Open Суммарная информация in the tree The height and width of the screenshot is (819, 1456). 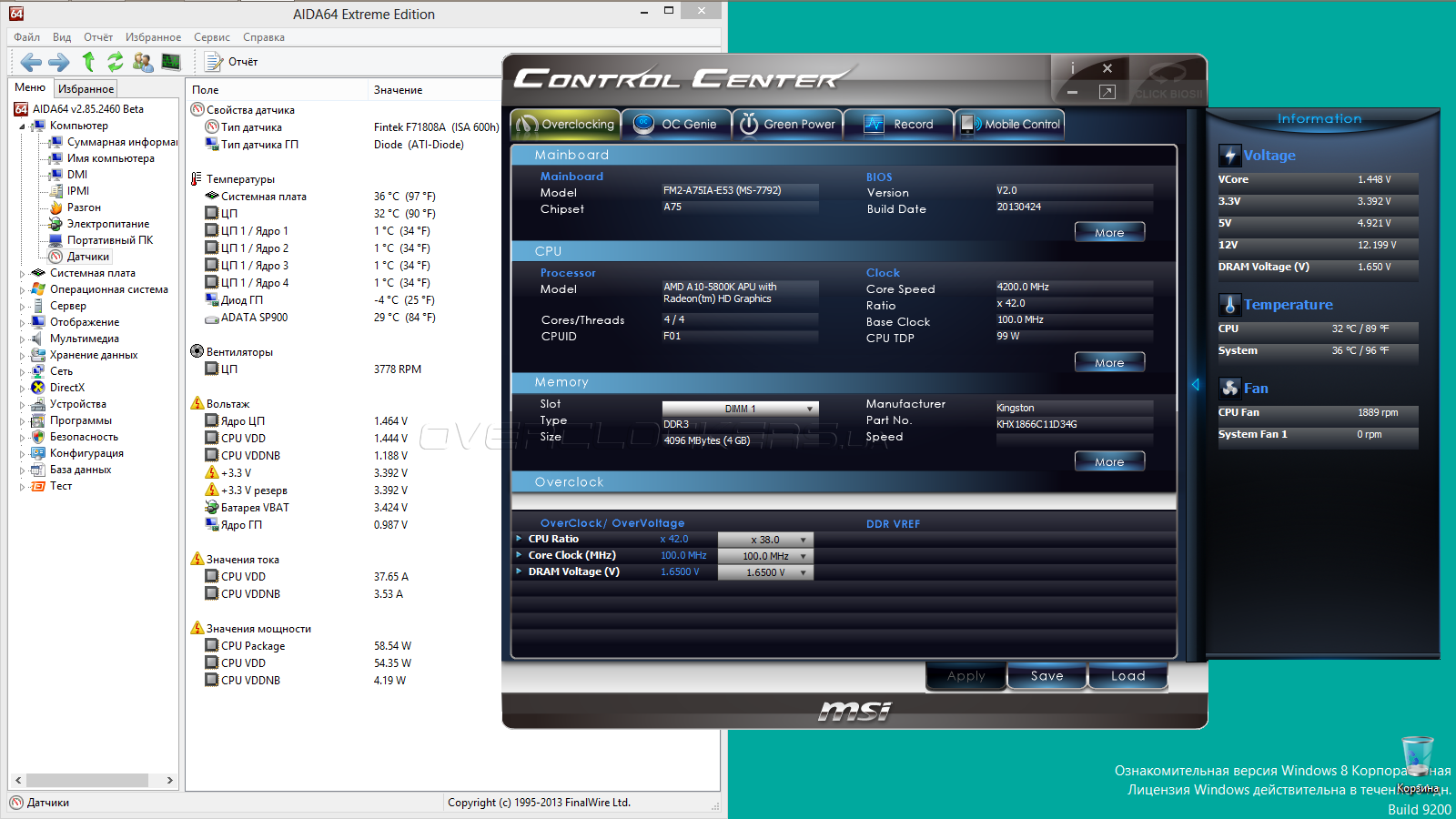(x=114, y=142)
